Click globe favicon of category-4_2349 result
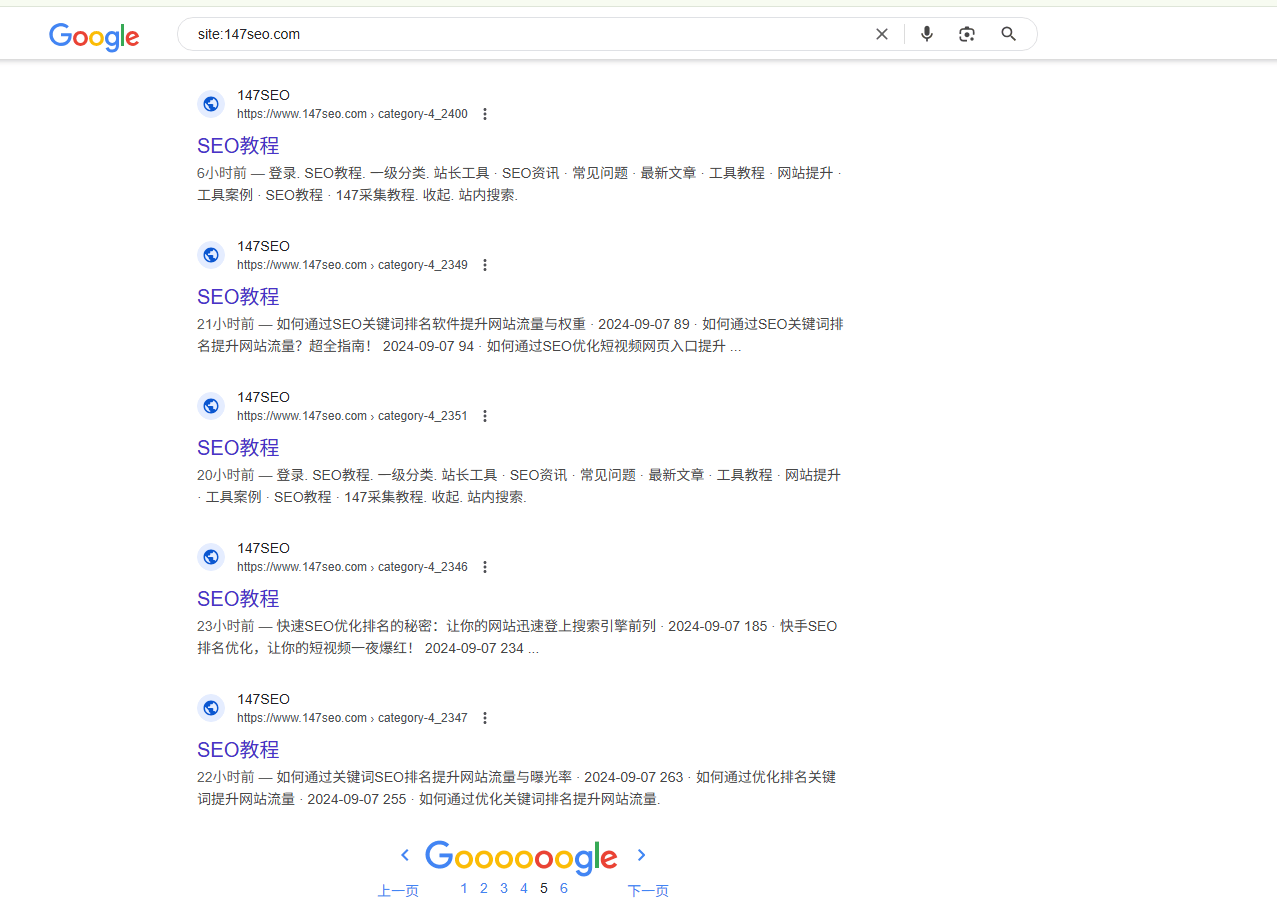This screenshot has height=908, width=1277. point(211,255)
